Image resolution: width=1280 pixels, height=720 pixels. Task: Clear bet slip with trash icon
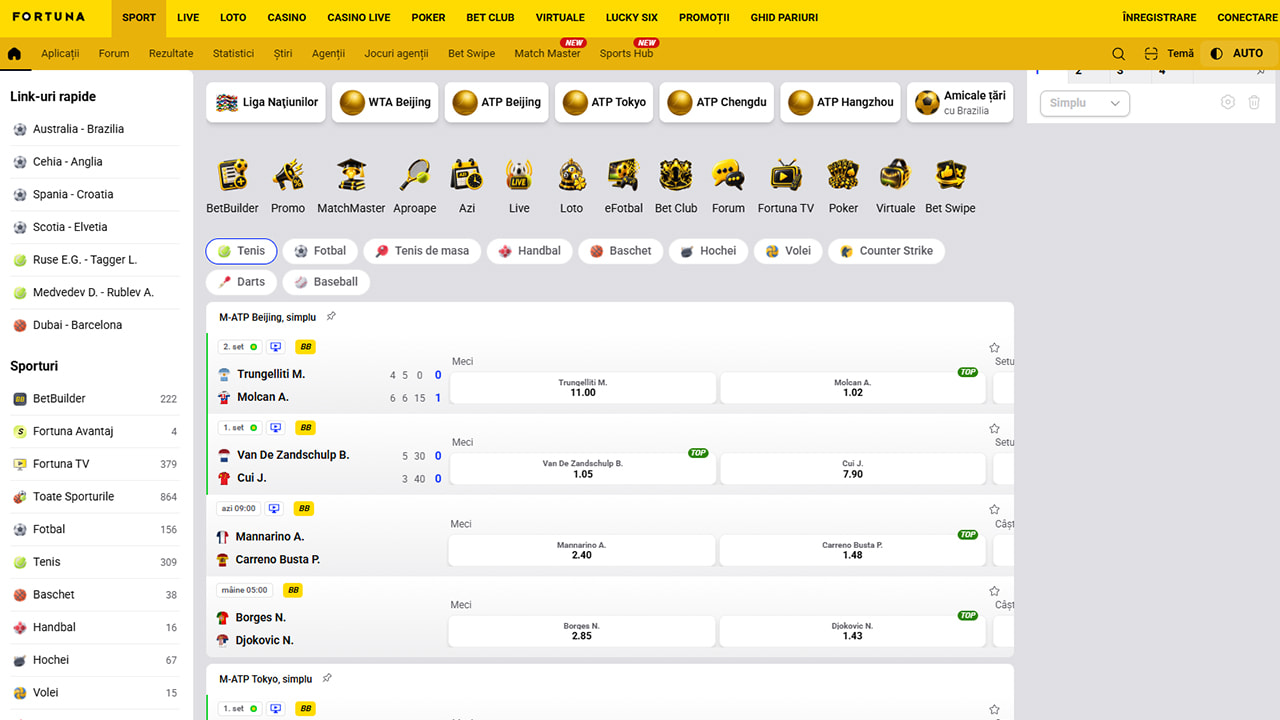tap(1254, 102)
